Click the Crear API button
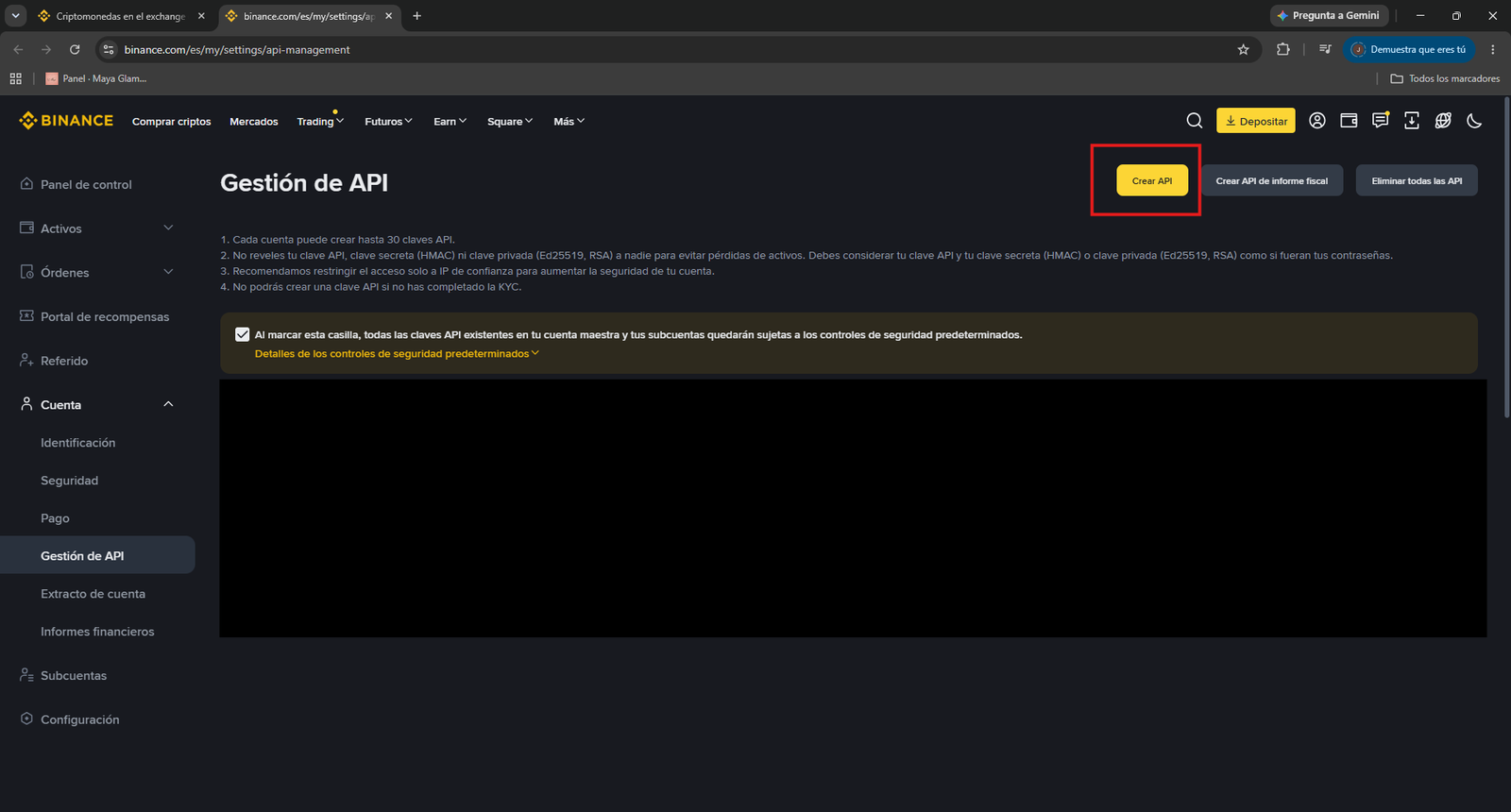The width and height of the screenshot is (1511, 812). [x=1152, y=180]
